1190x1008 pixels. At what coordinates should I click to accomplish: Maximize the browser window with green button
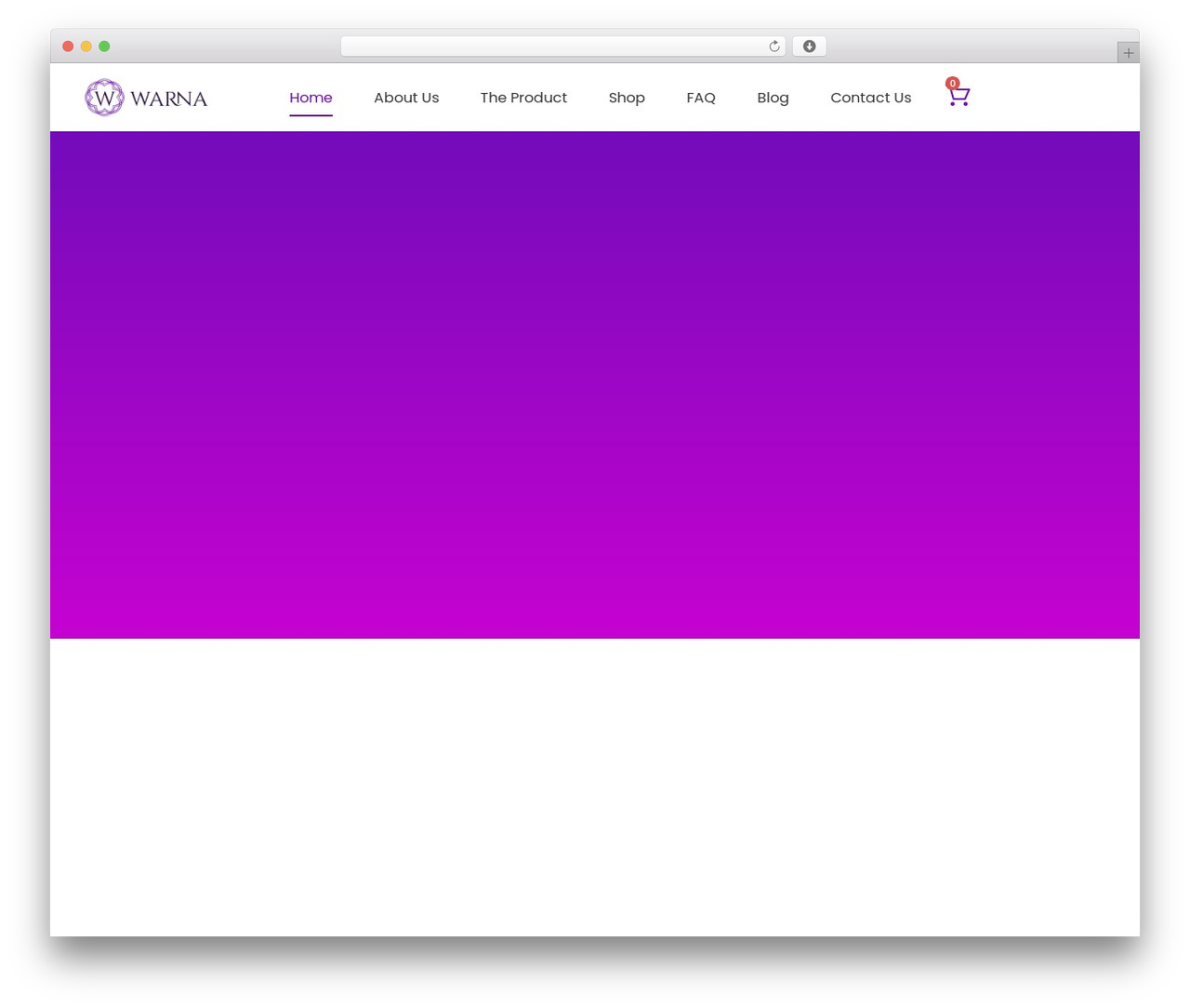point(104,46)
